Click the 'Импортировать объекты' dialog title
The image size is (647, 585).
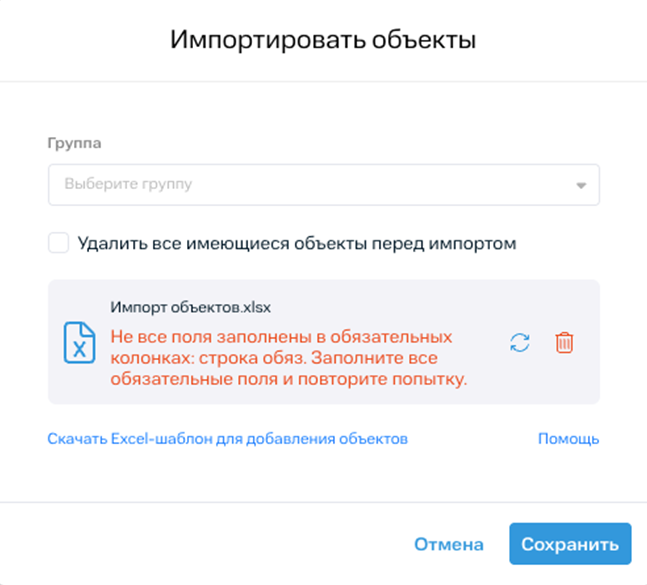[x=323, y=40]
